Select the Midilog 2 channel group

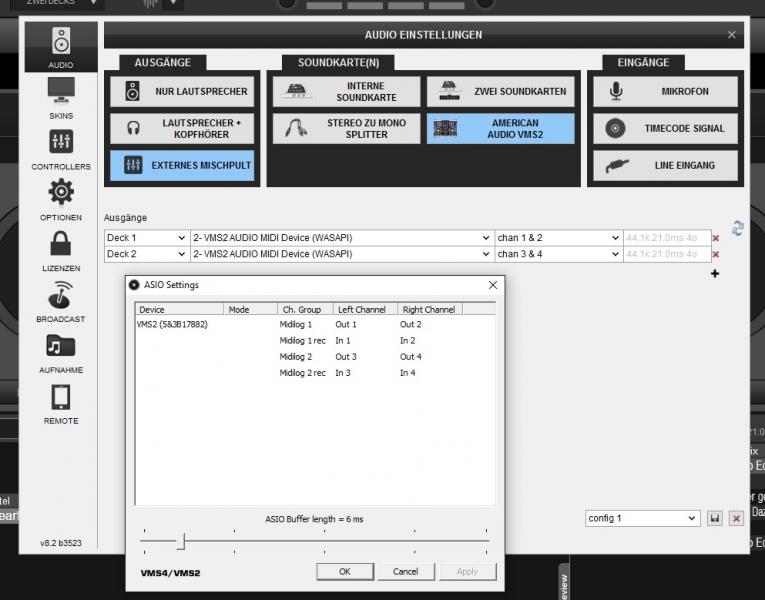pyautogui.click(x=296, y=357)
